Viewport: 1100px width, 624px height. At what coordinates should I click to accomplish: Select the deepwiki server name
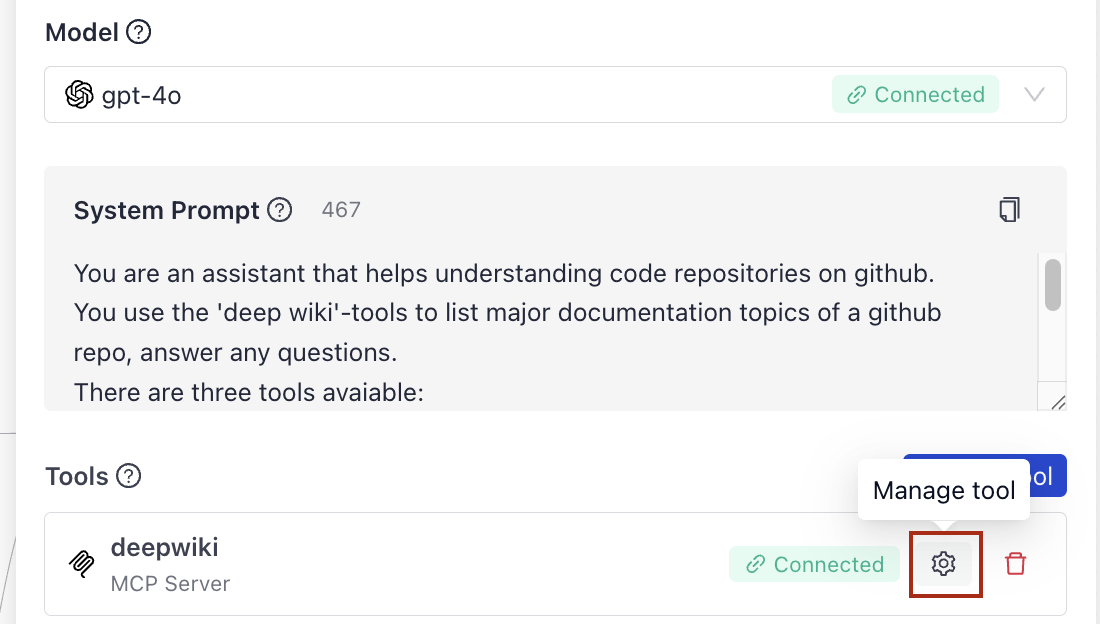[164, 547]
